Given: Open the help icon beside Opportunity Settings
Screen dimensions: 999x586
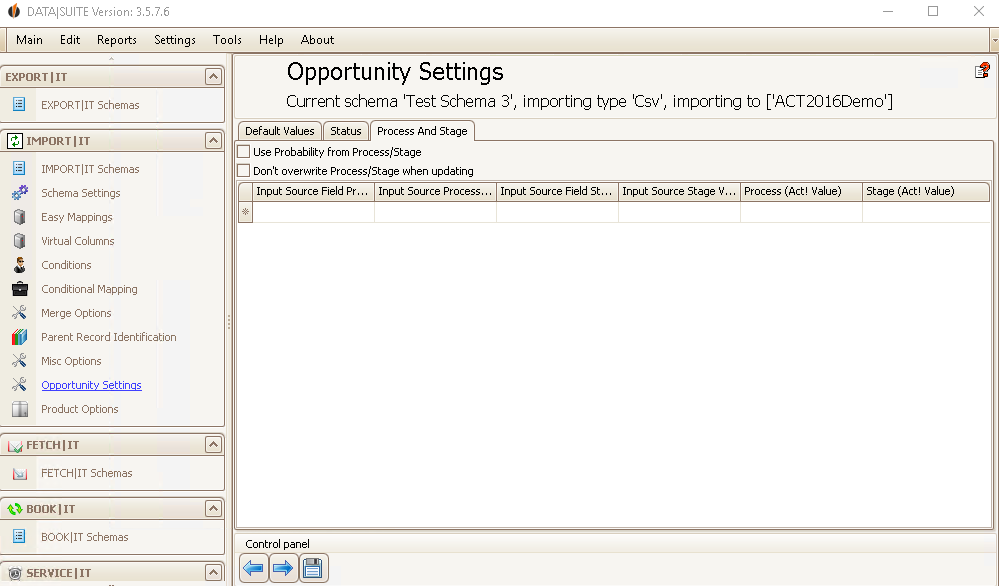Looking at the screenshot, I should click(x=982, y=70).
